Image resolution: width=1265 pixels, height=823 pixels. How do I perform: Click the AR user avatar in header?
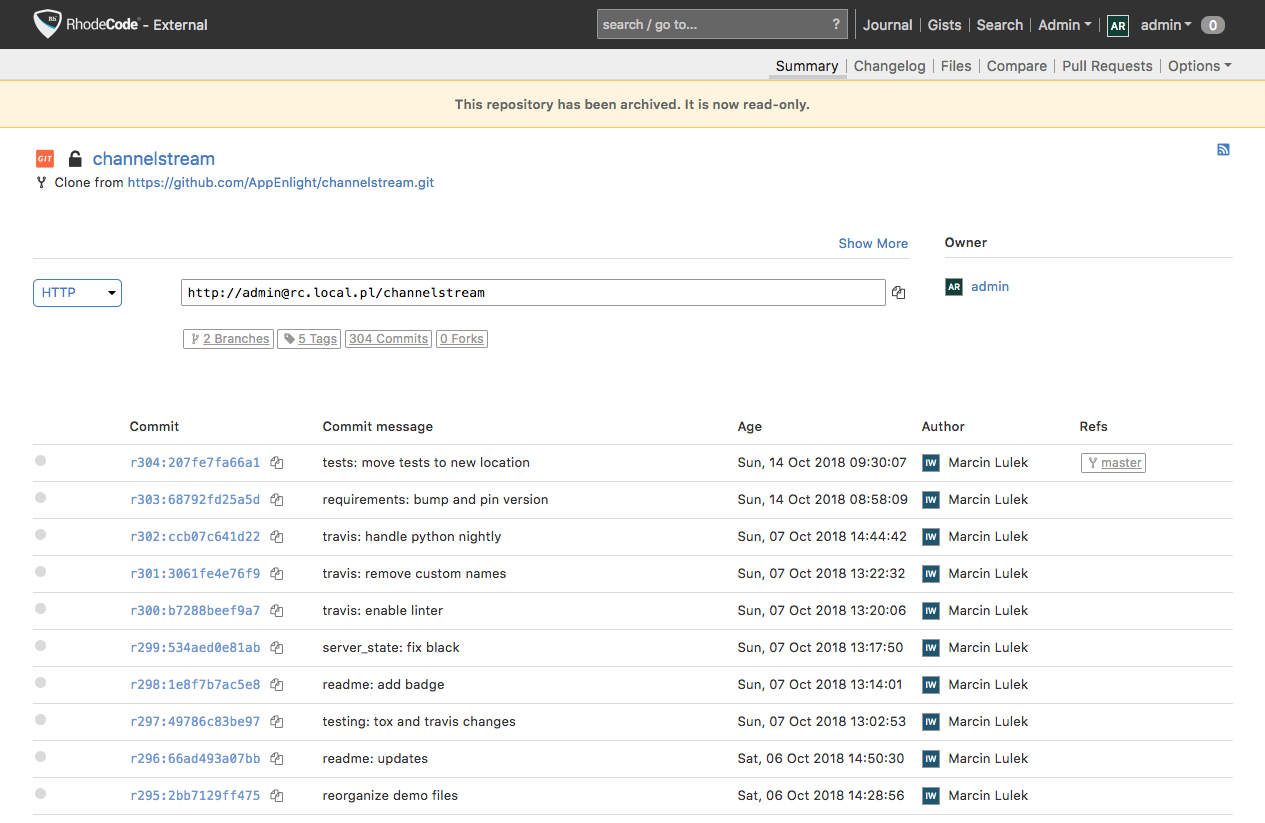pos(1117,25)
